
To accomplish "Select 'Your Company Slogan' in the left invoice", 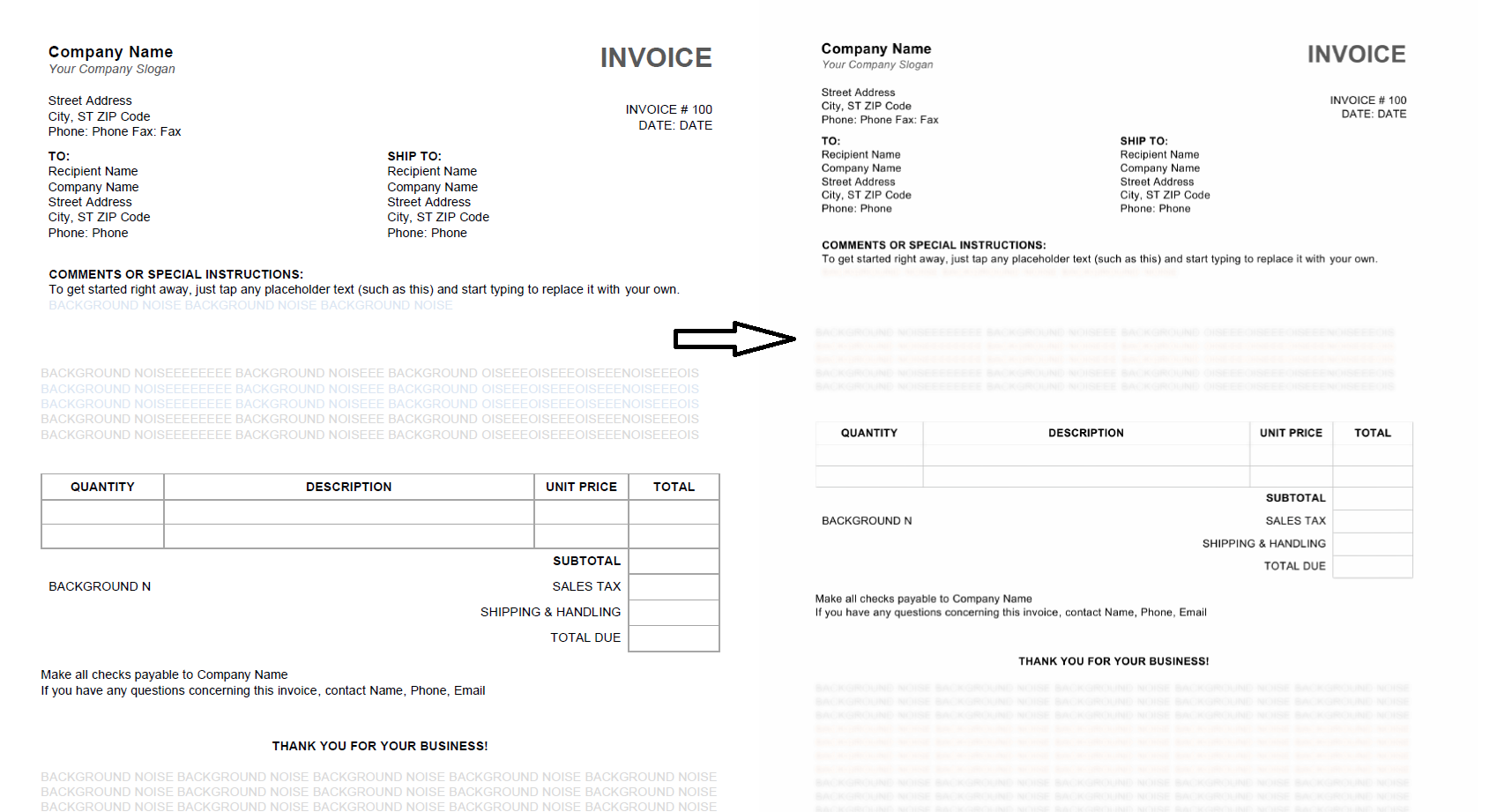I will (x=112, y=69).
